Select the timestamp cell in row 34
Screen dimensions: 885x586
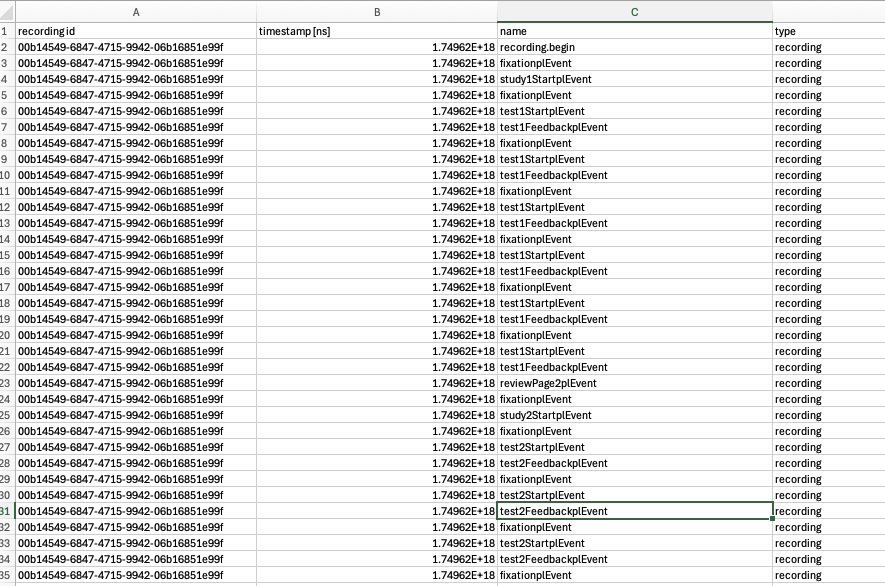377,559
